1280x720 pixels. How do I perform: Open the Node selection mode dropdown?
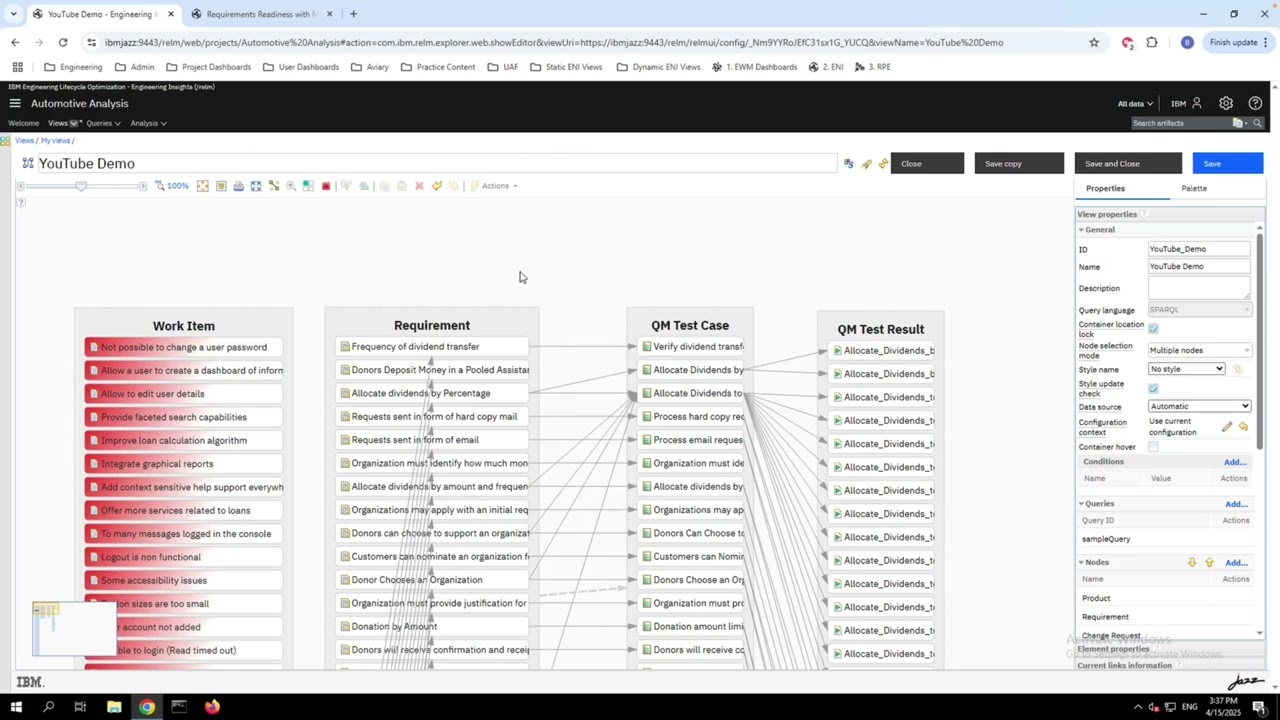click(x=1199, y=350)
